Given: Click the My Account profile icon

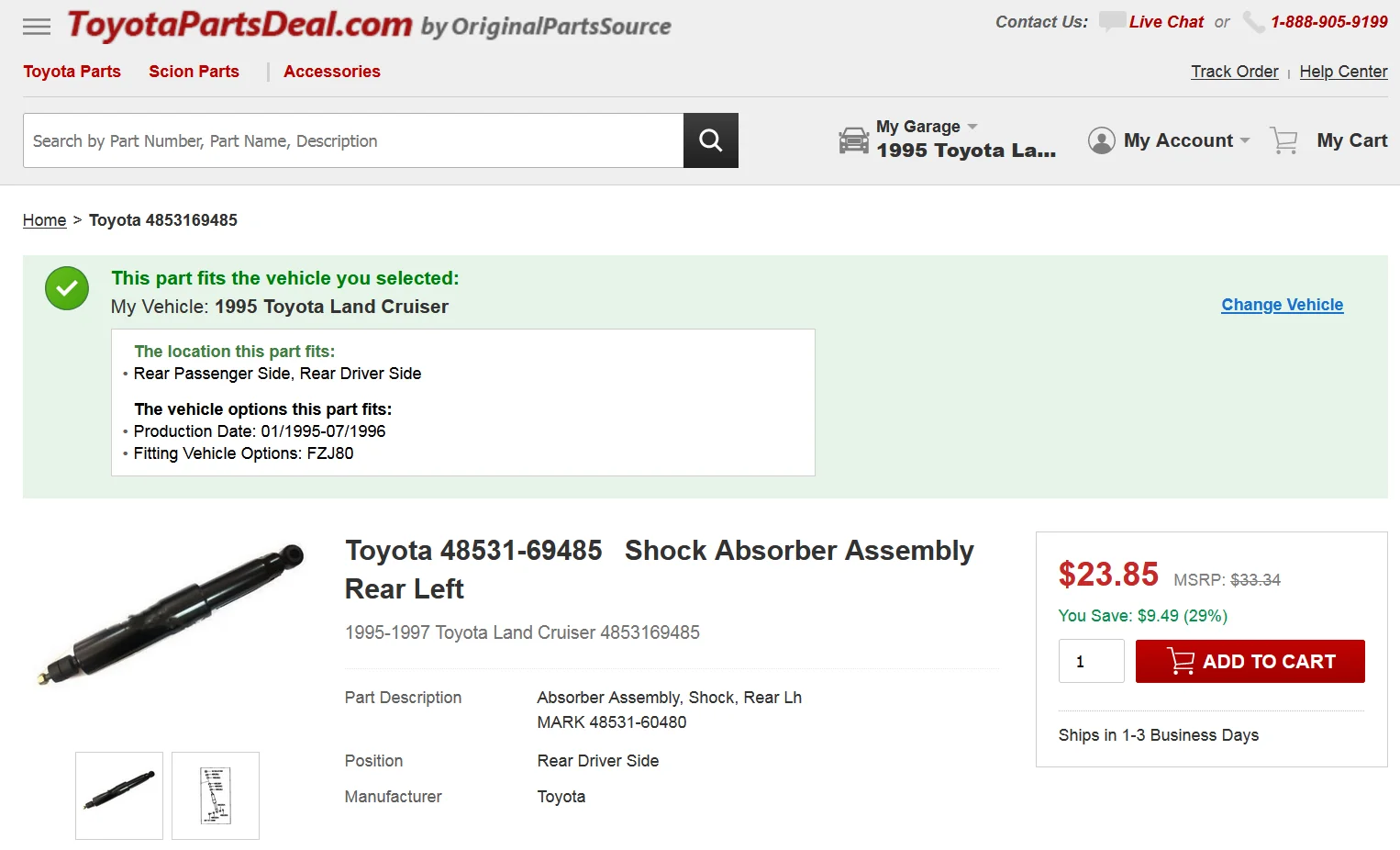Looking at the screenshot, I should [1101, 140].
